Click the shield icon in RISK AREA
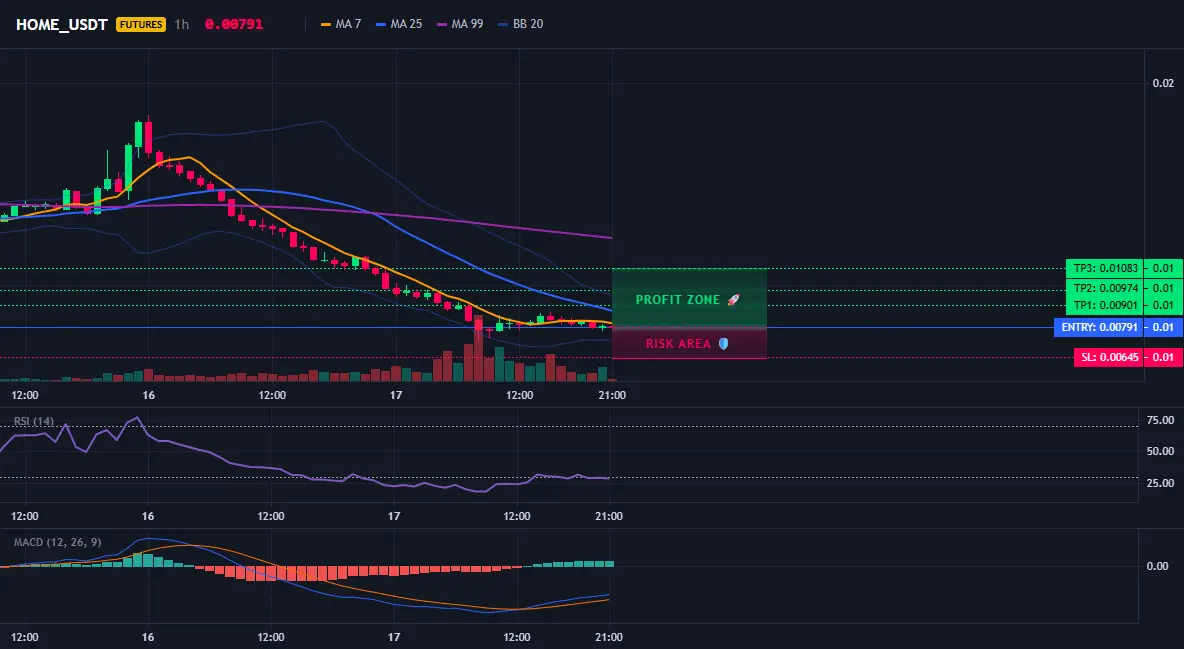This screenshot has height=649, width=1184. click(x=723, y=344)
